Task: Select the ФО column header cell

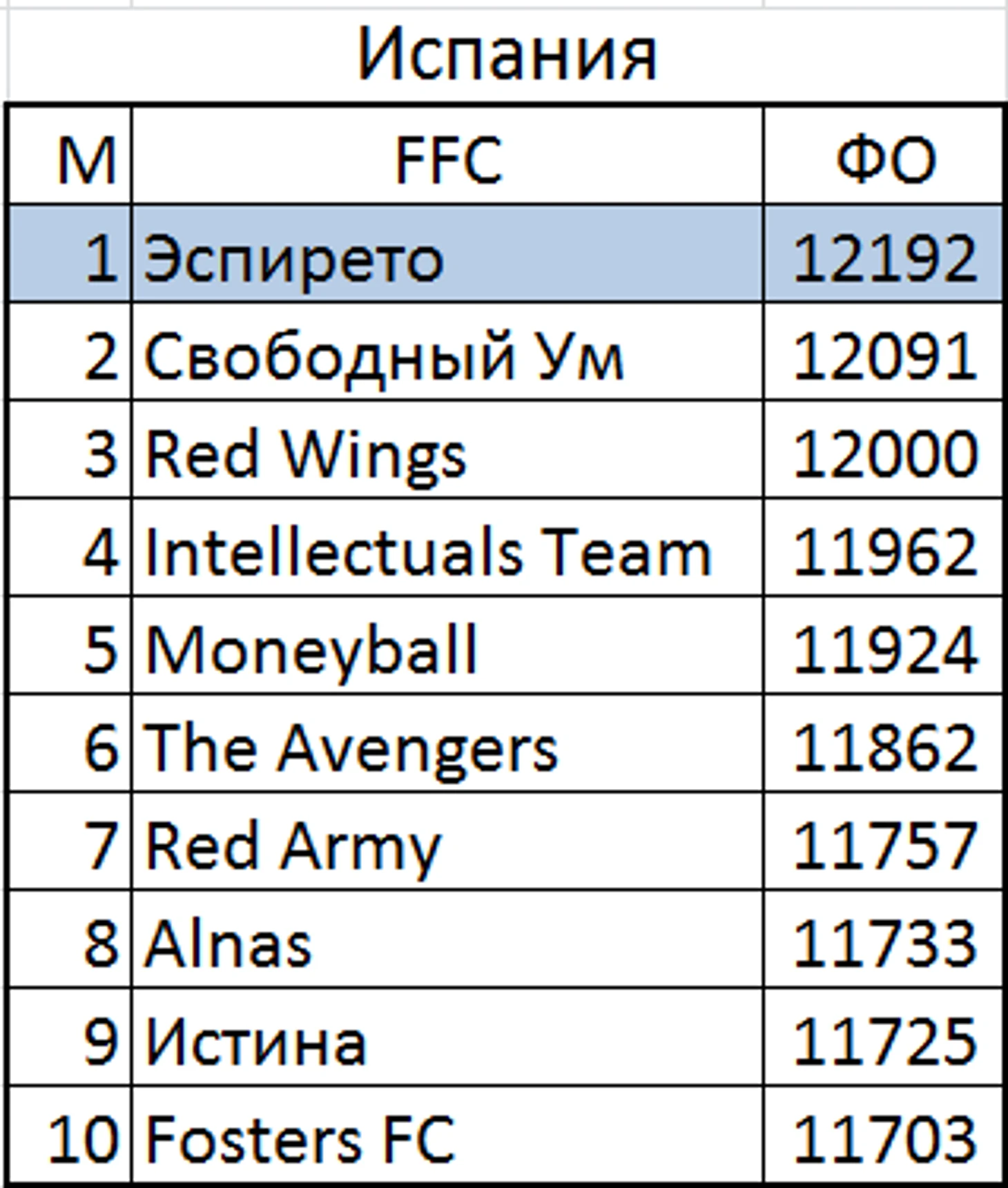Action: [x=884, y=159]
